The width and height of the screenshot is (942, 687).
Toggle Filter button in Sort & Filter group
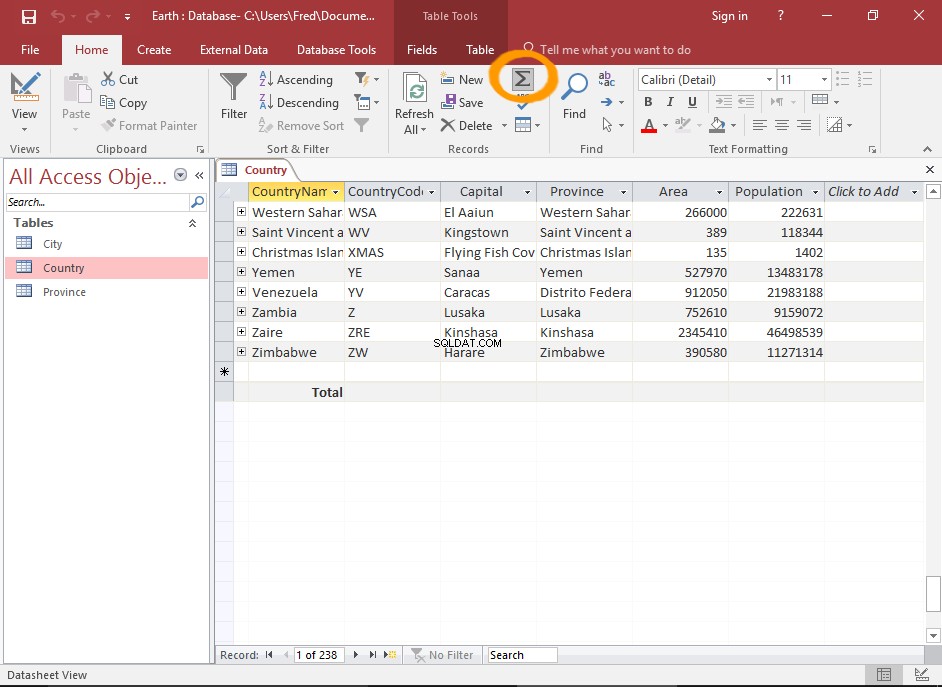pyautogui.click(x=361, y=126)
